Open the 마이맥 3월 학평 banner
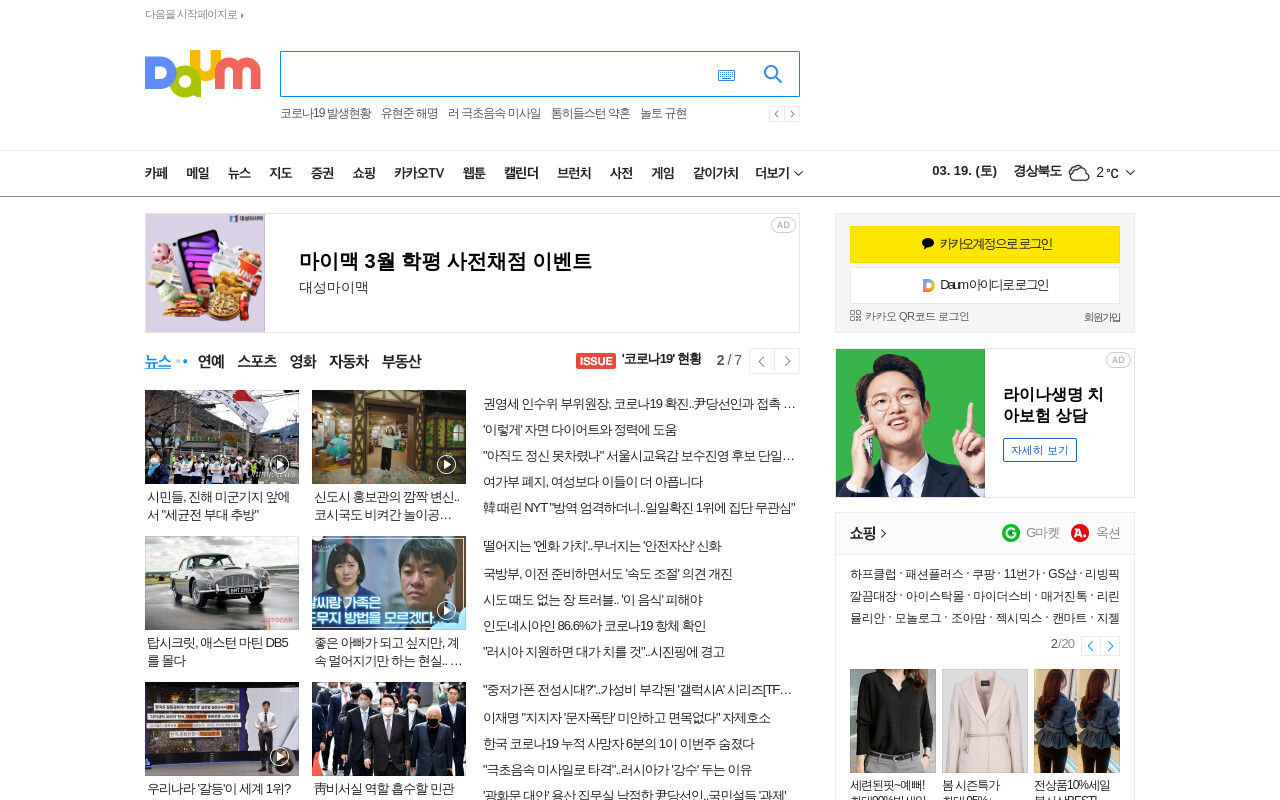This screenshot has width=1280, height=800. point(472,273)
